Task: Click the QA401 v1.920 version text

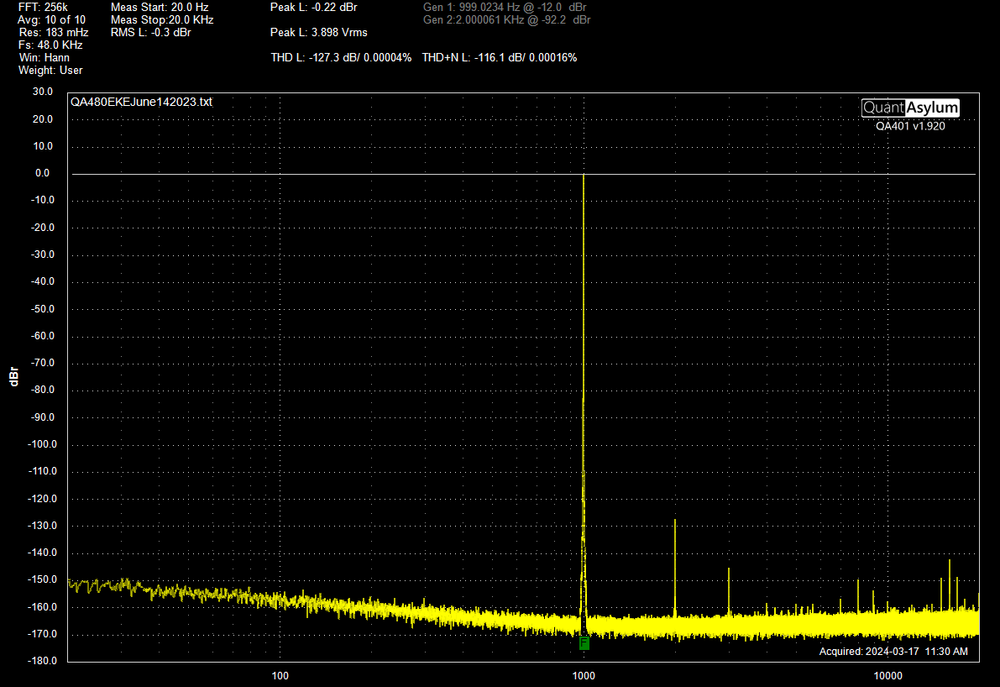Action: click(x=910, y=126)
